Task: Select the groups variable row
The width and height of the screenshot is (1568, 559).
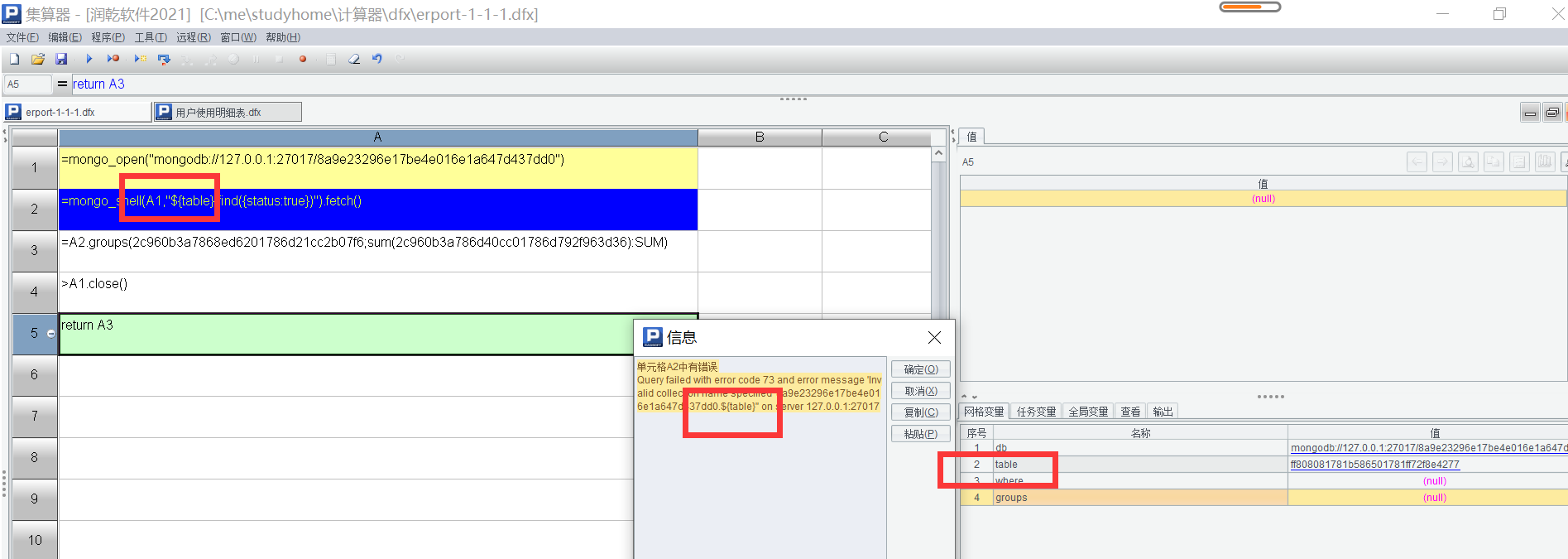Action: [1264, 498]
